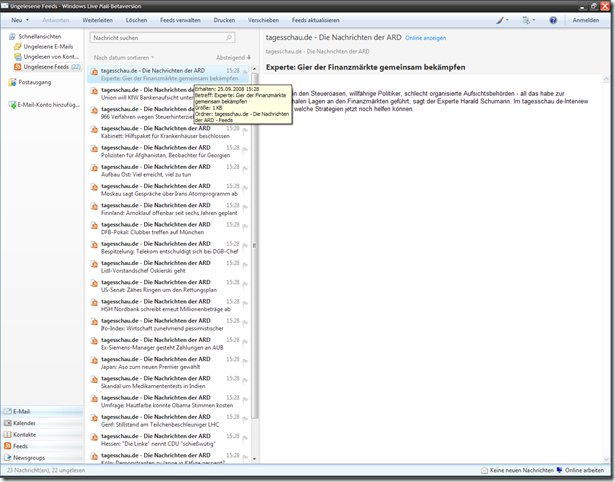Toggle flag on Finnland: Amoklauf message
Image resolution: width=615 pixels, height=482 pixels.
click(x=246, y=207)
